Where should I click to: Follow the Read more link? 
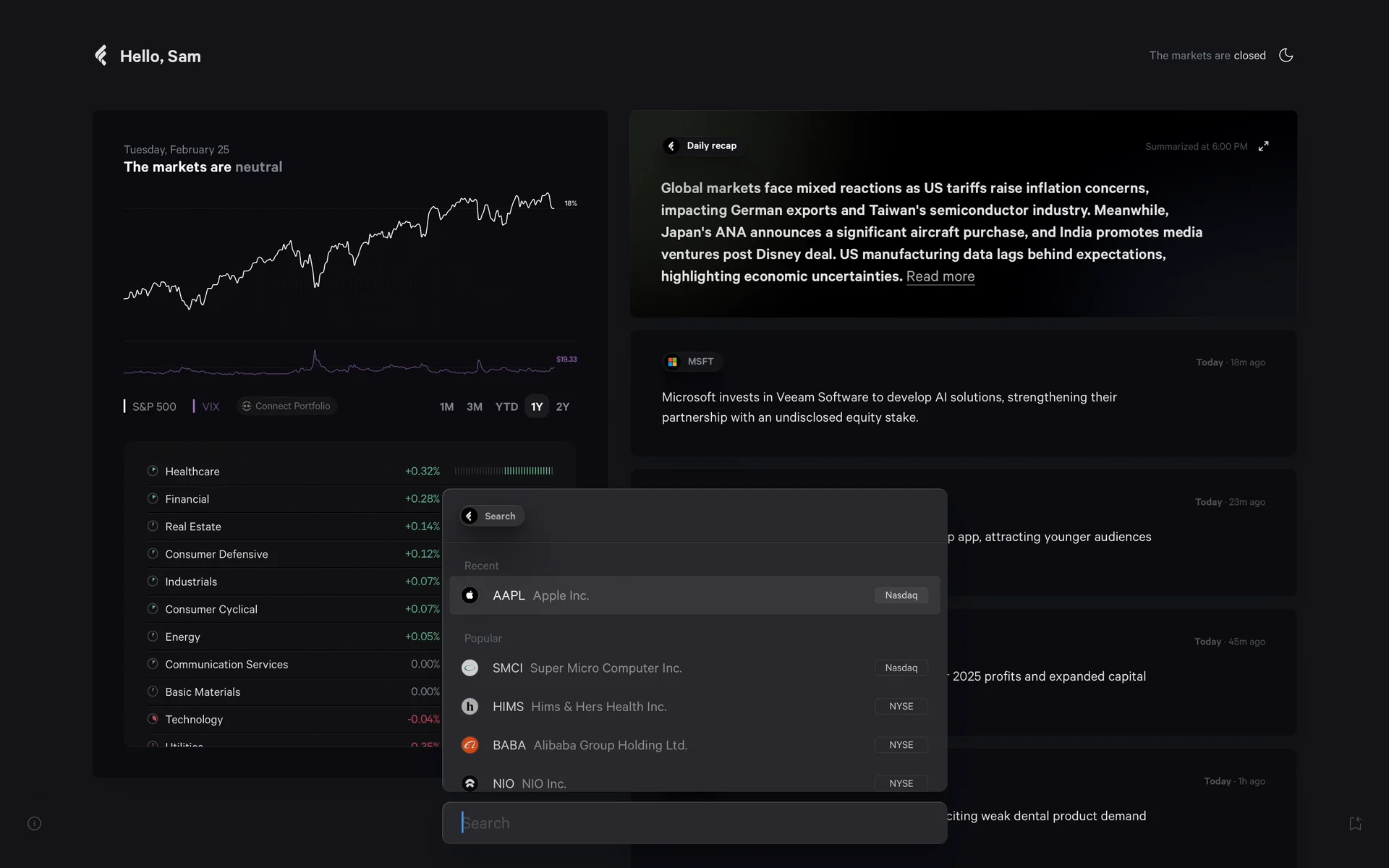click(940, 276)
